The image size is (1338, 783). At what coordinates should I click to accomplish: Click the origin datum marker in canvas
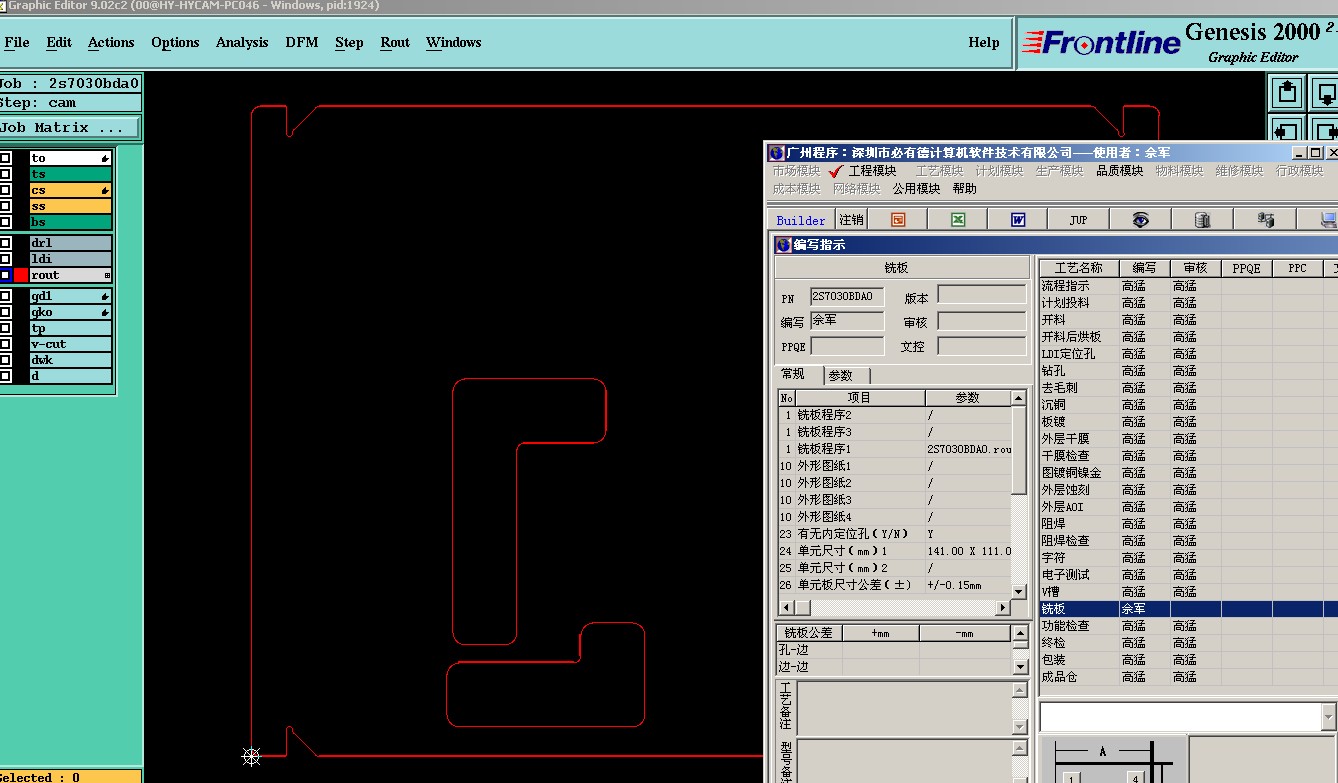(x=251, y=756)
